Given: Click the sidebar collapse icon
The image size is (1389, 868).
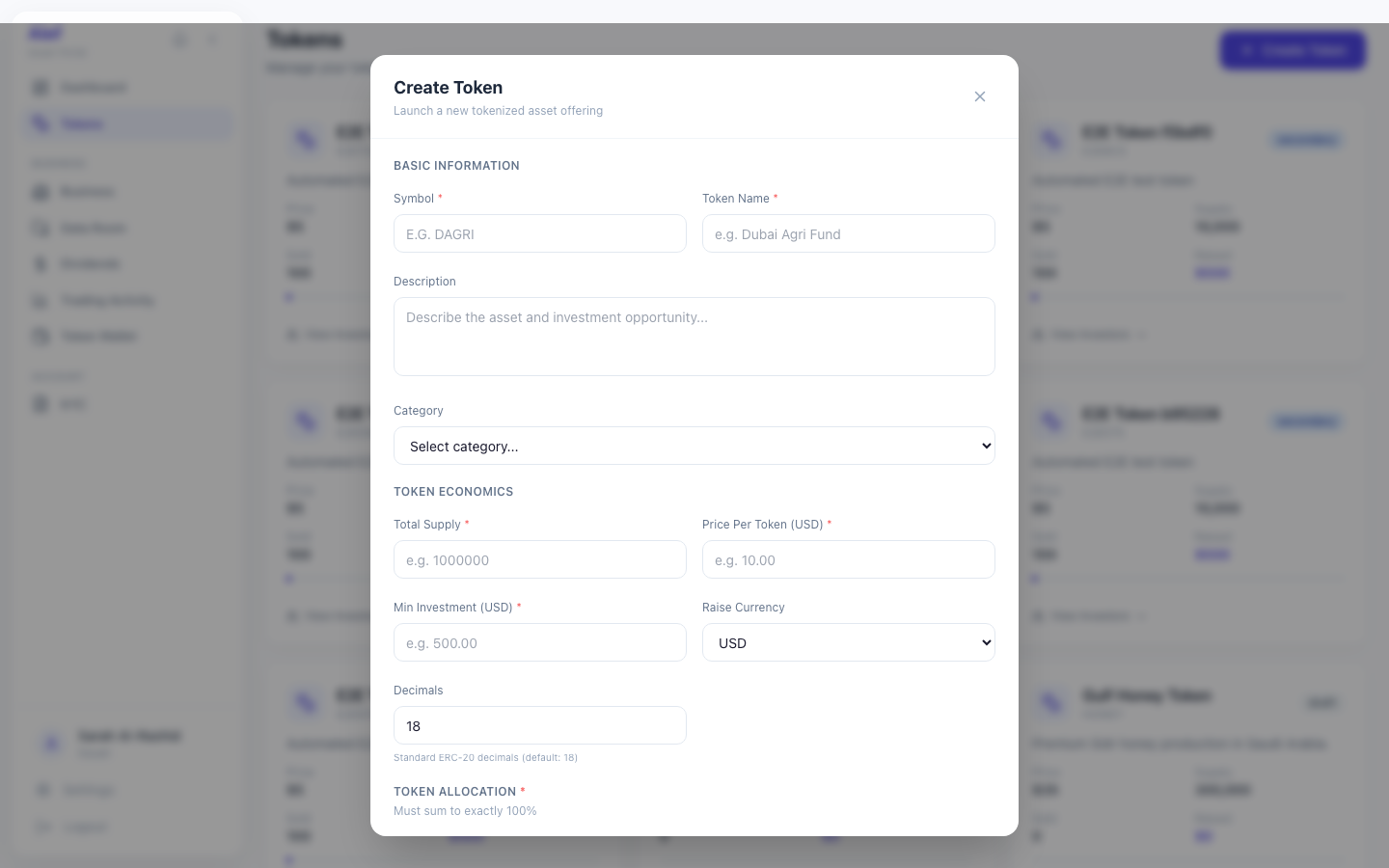Looking at the screenshot, I should click(x=212, y=40).
